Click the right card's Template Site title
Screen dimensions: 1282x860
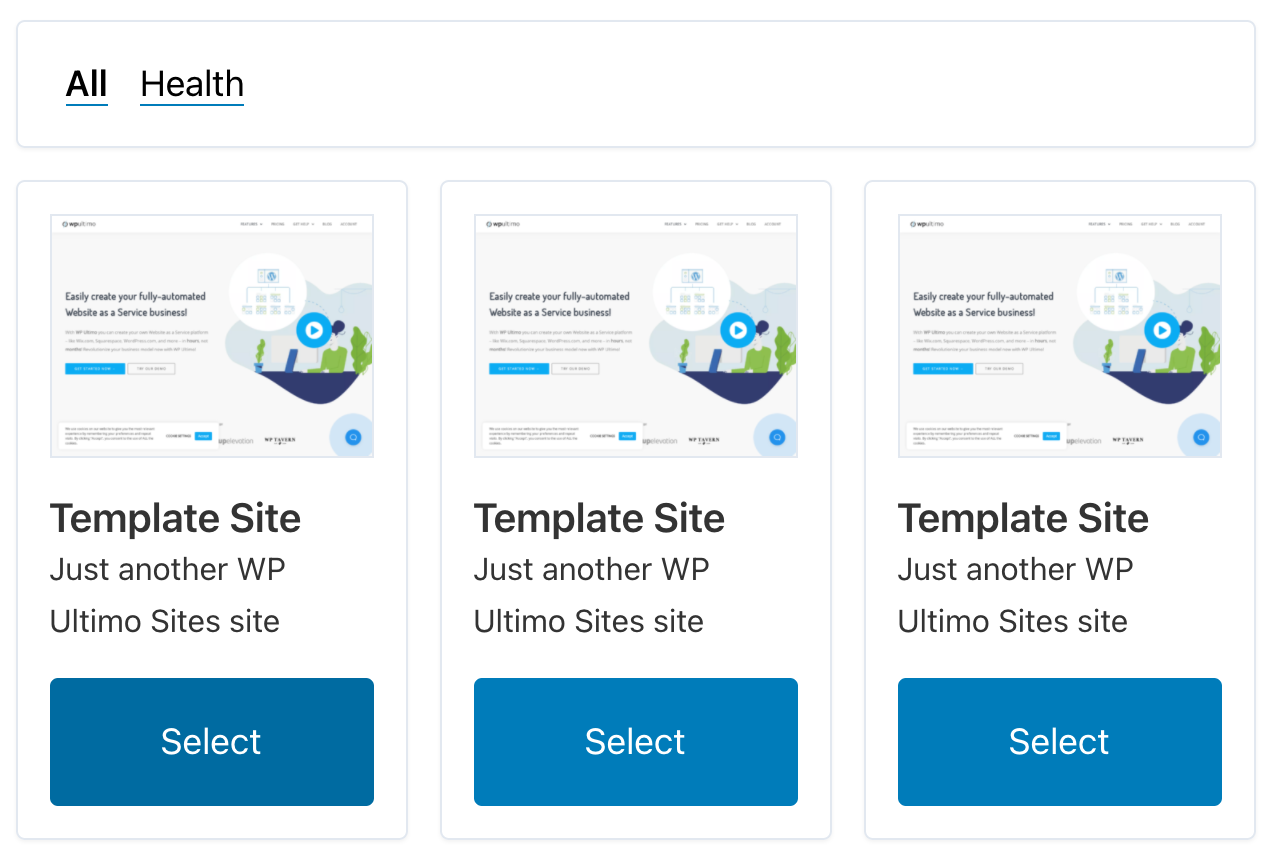pyautogui.click(x=1023, y=518)
